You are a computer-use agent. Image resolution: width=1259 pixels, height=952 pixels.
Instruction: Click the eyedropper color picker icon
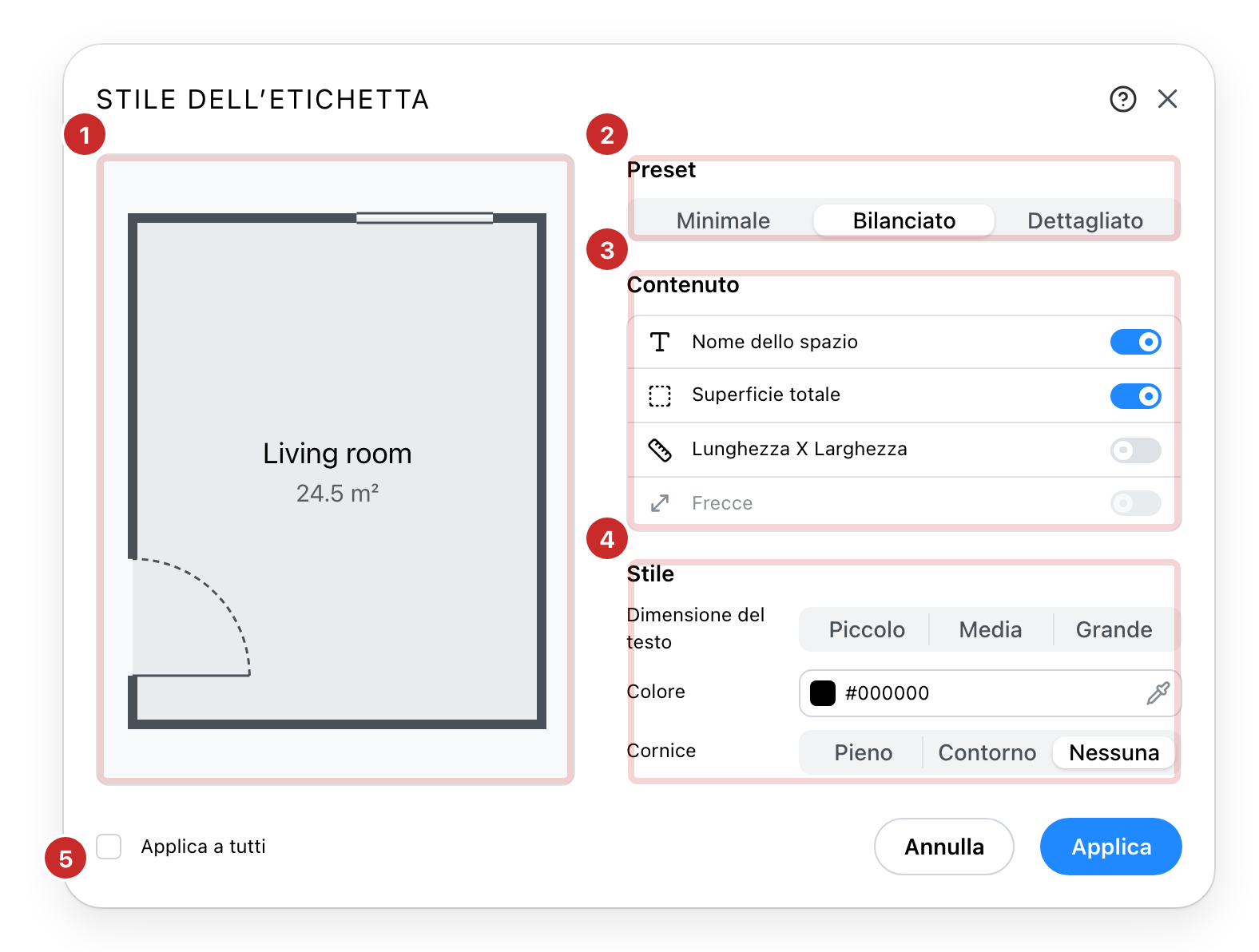tap(1158, 692)
